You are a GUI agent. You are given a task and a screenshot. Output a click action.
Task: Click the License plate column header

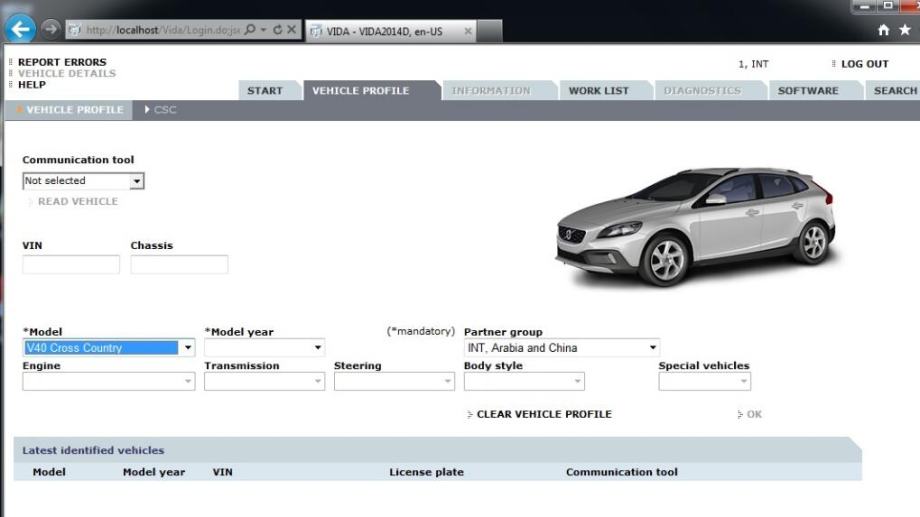(427, 472)
